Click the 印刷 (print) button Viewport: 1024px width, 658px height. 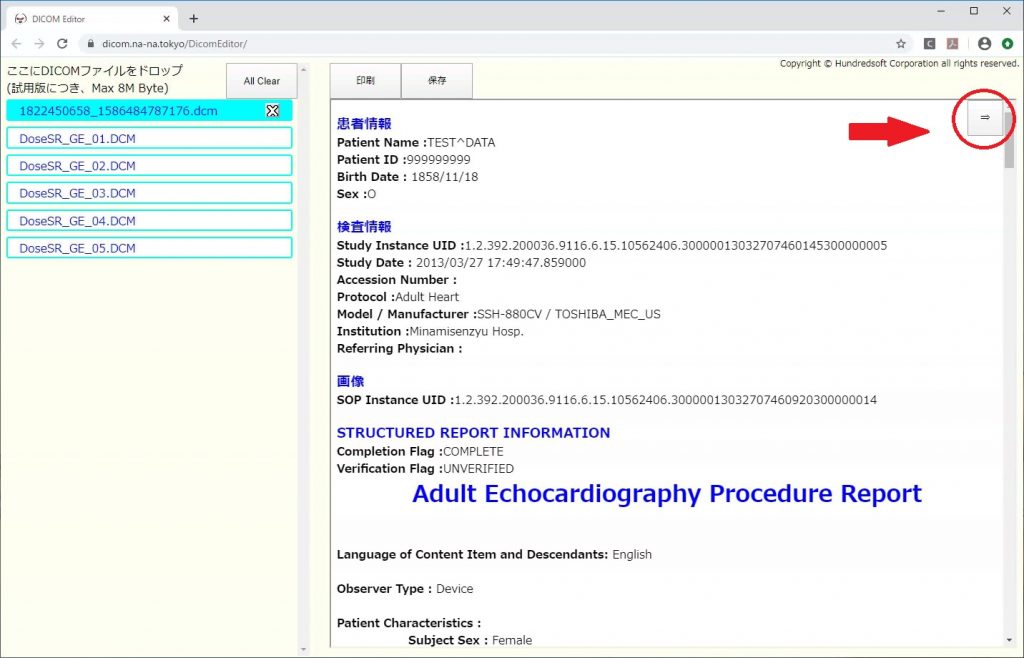pyautogui.click(x=365, y=81)
